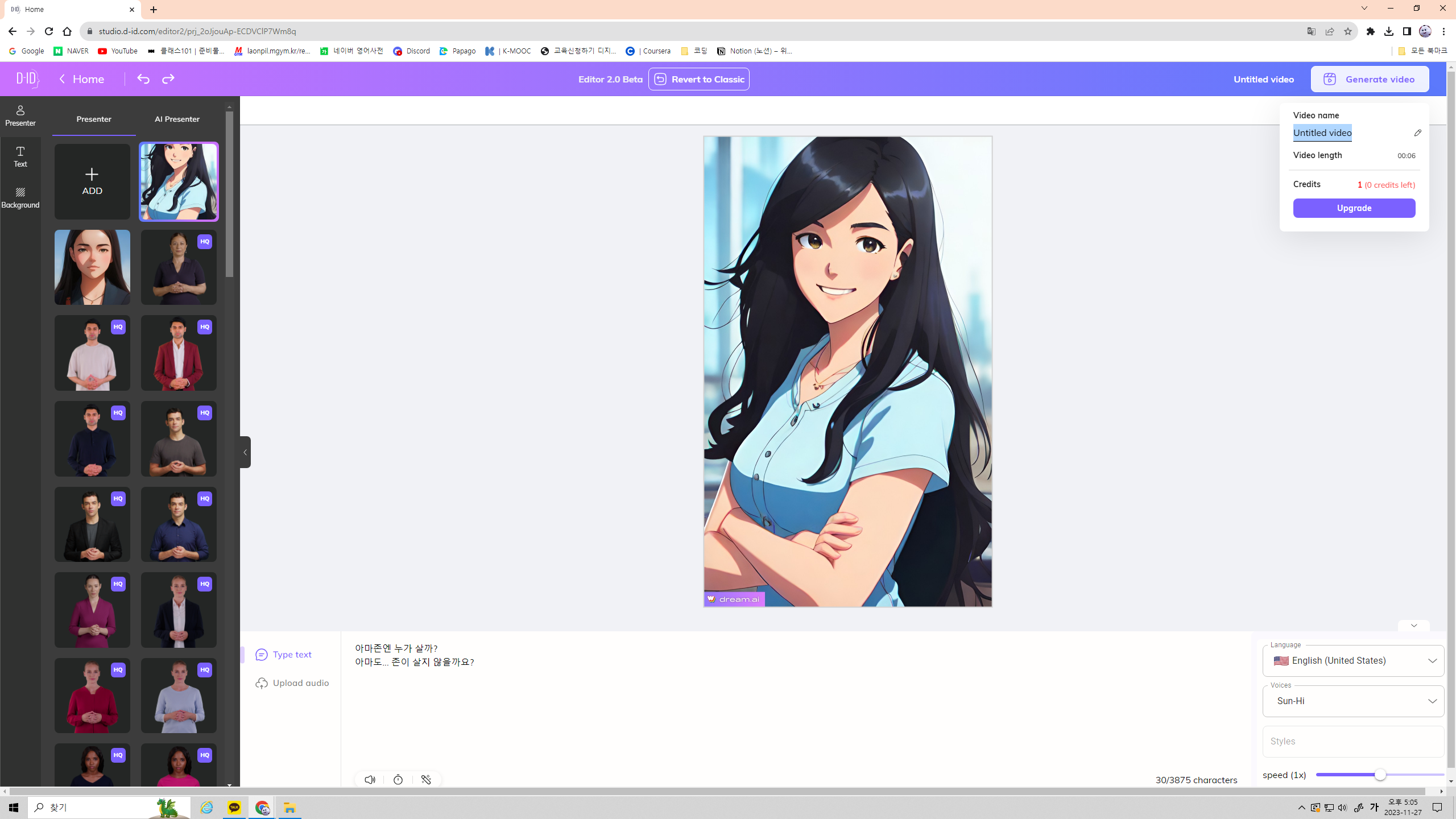Click the Untitled video name field

(x=1322, y=133)
